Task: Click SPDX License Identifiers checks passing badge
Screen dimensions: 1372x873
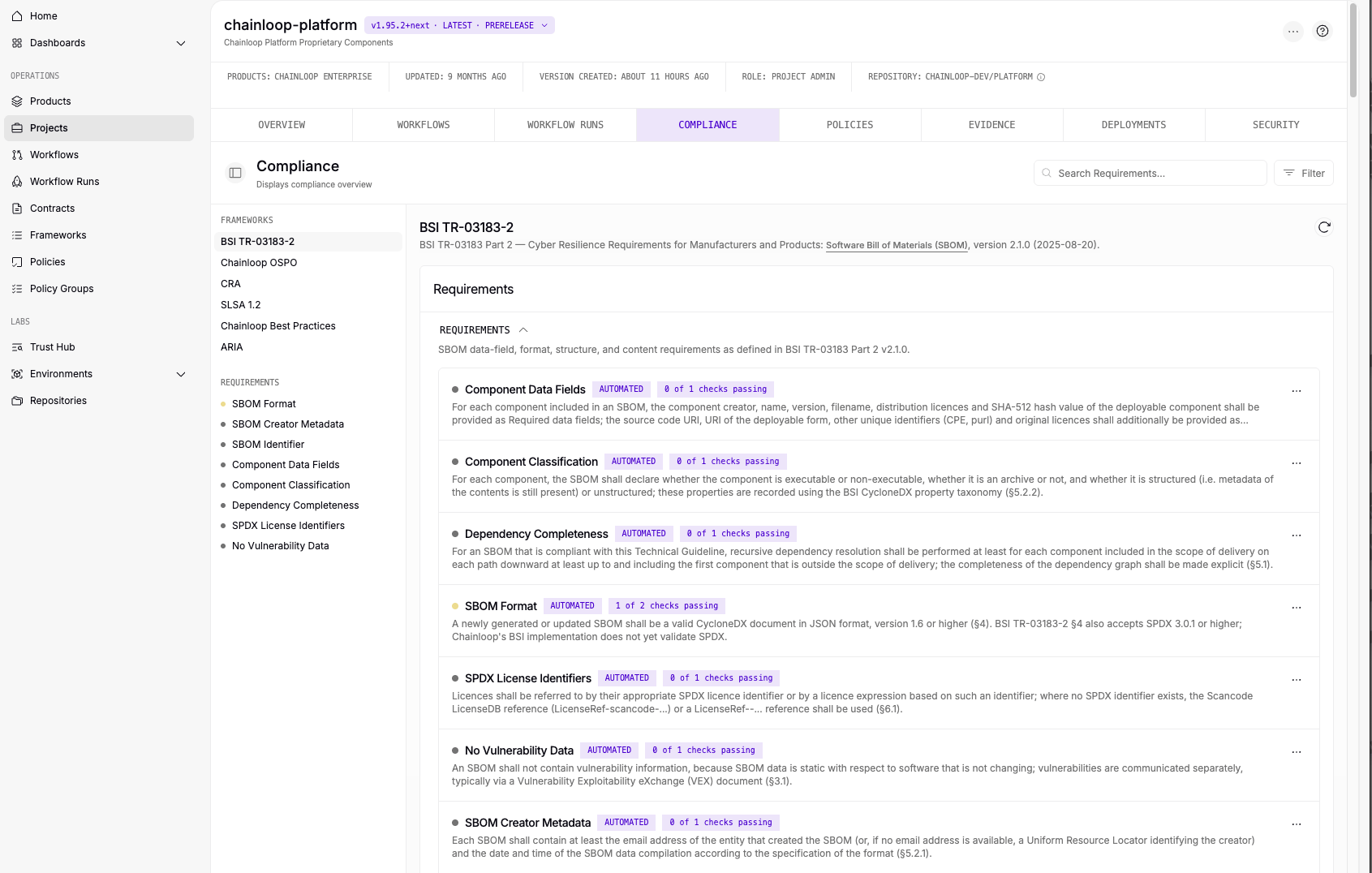Action: tap(721, 678)
